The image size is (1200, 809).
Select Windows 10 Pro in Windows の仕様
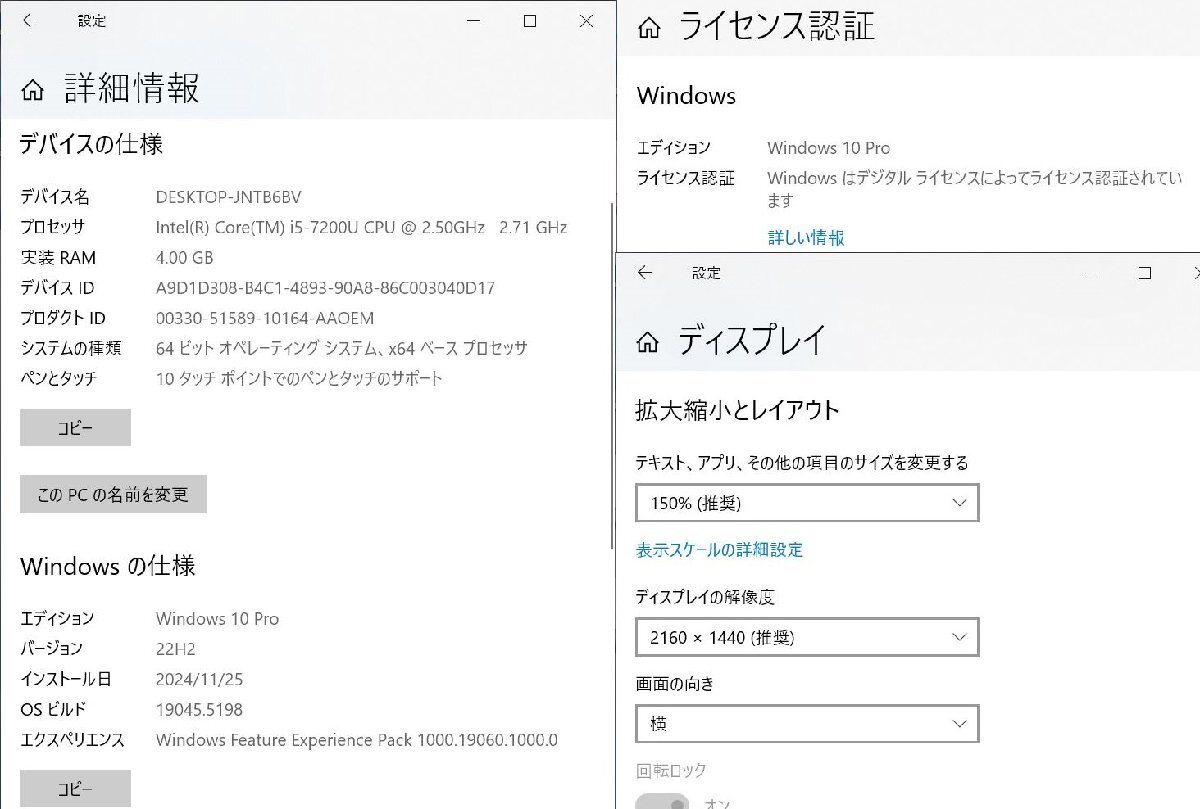217,619
